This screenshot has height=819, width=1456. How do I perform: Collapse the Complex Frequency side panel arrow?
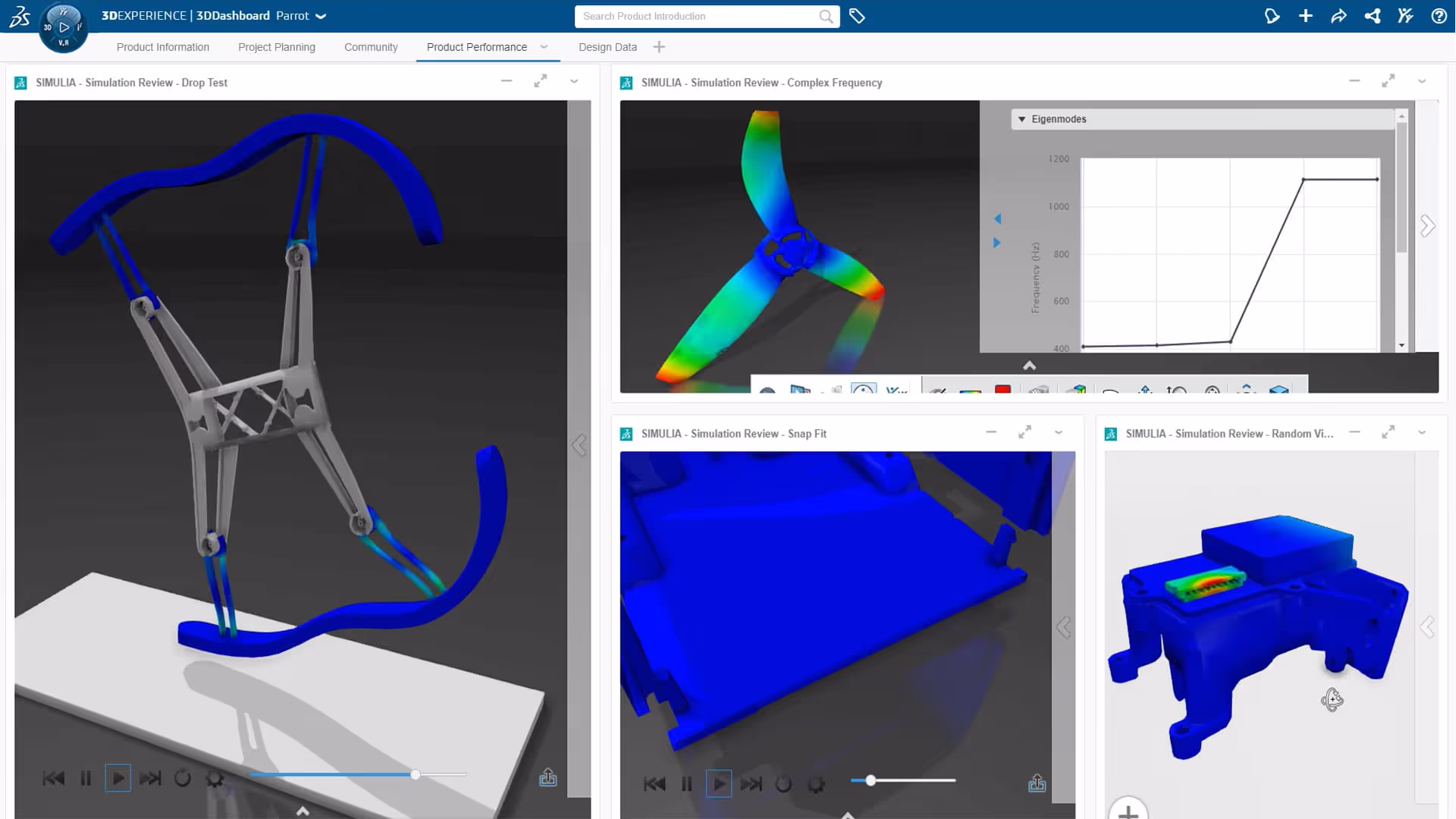click(x=1428, y=226)
